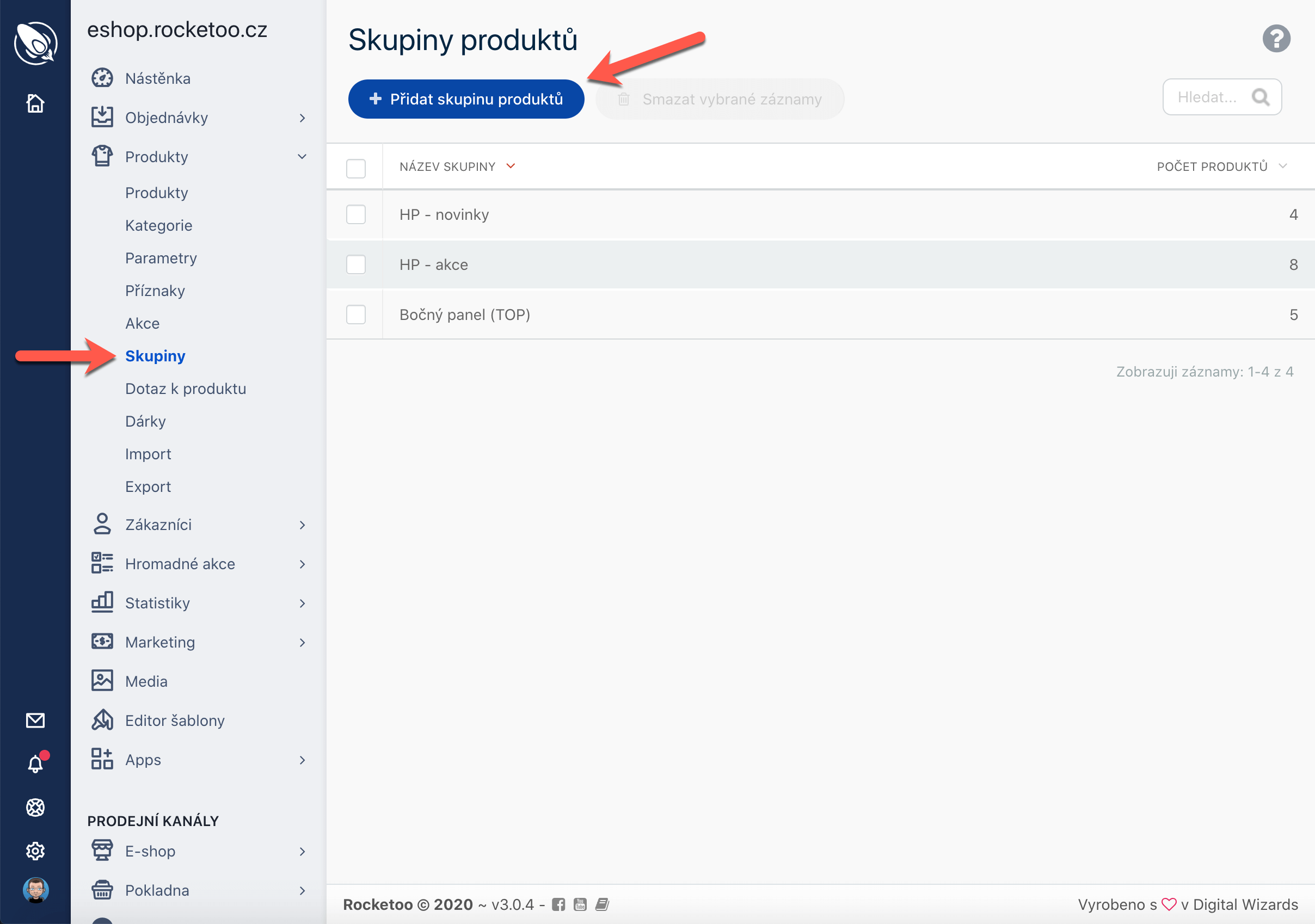The image size is (1315, 924).
Task: Open the home icon in dark sidebar
Action: (35, 103)
